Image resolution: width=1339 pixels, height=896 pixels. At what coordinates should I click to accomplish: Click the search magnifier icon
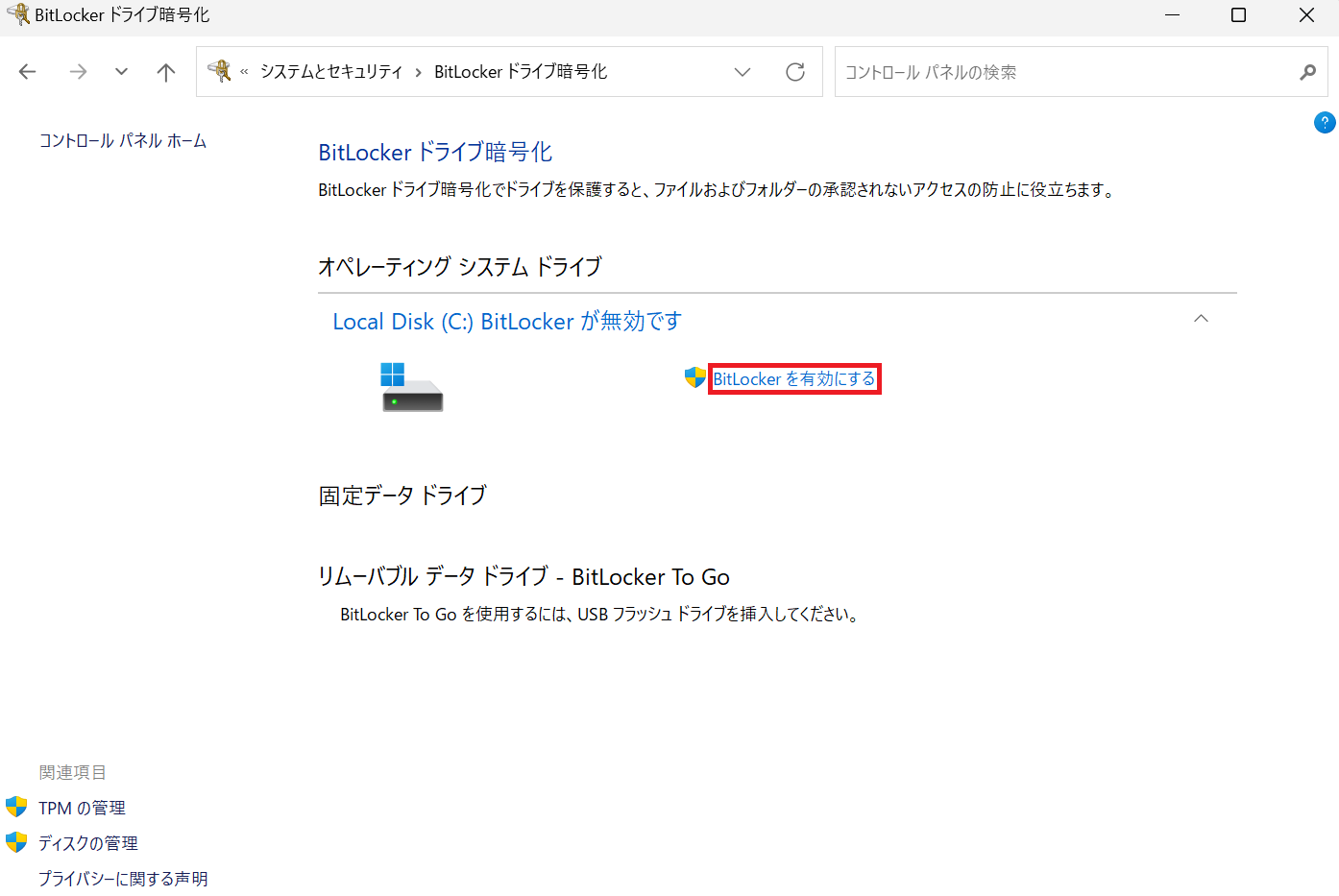click(x=1307, y=72)
